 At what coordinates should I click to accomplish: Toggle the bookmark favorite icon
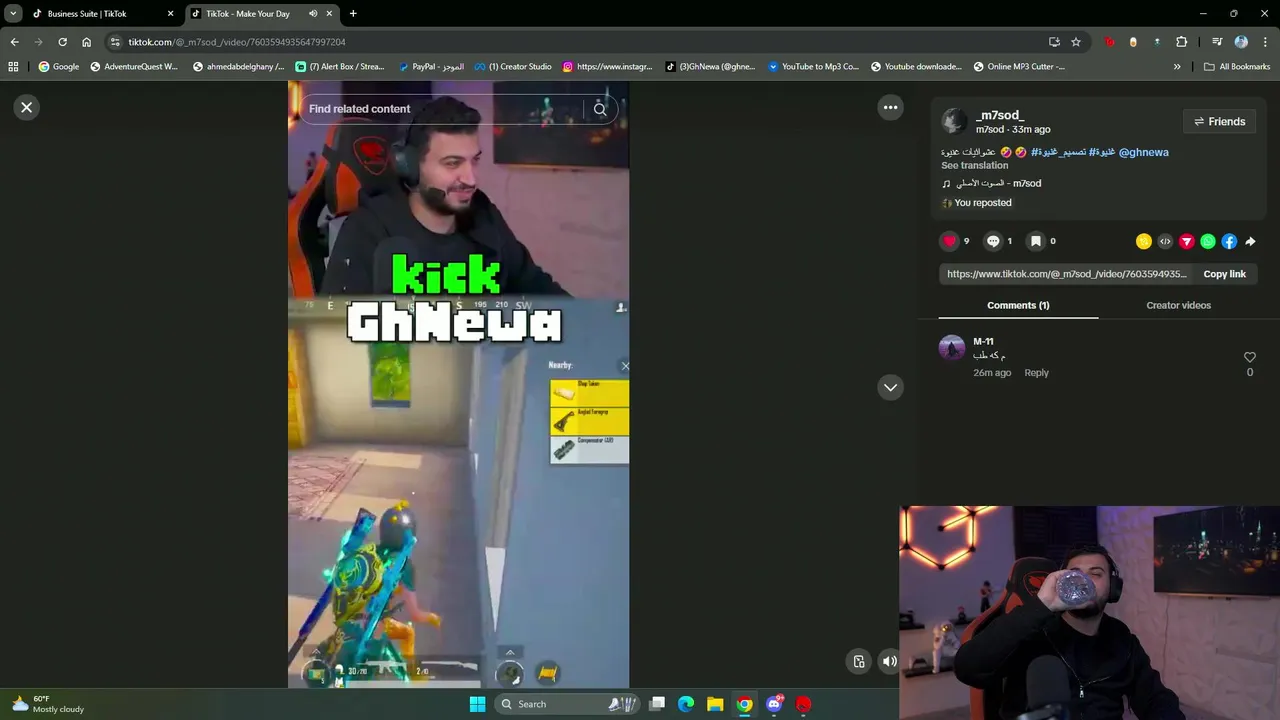[x=1036, y=241]
